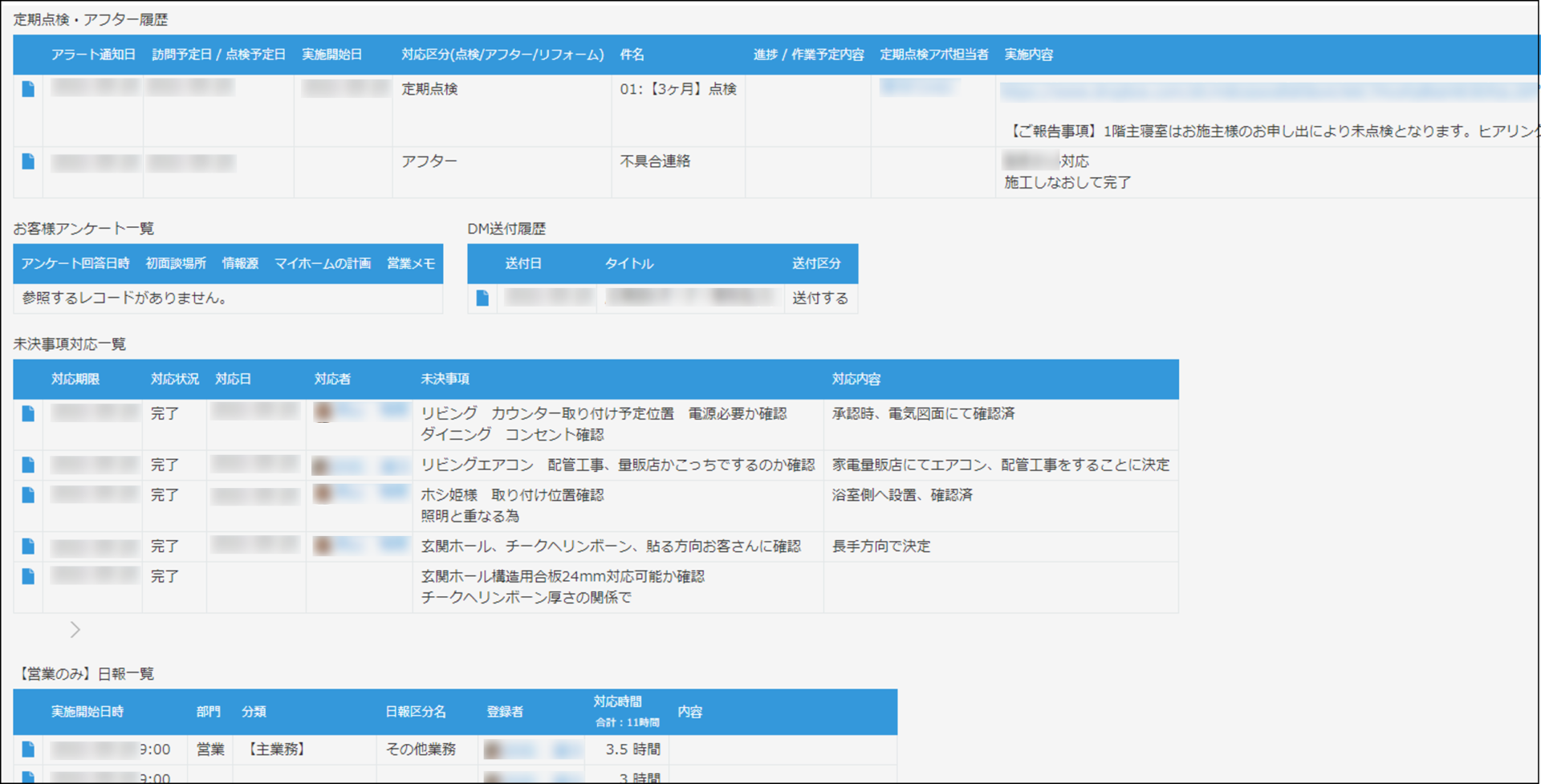Screen dimensions: 1541x784
Task: Click the アラート通知日 column header
Action: (x=93, y=55)
